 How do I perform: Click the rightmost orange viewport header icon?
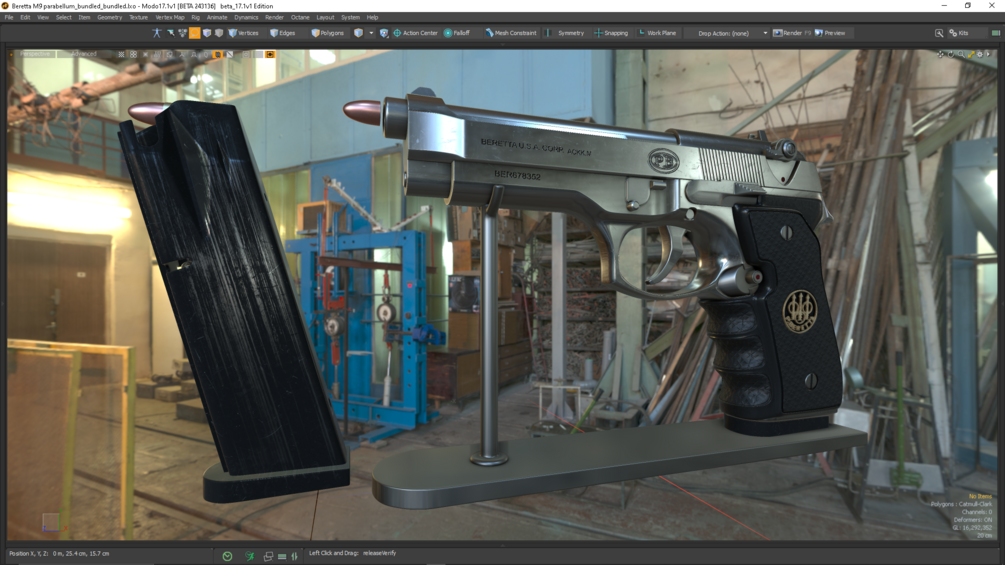pyautogui.click(x=270, y=54)
